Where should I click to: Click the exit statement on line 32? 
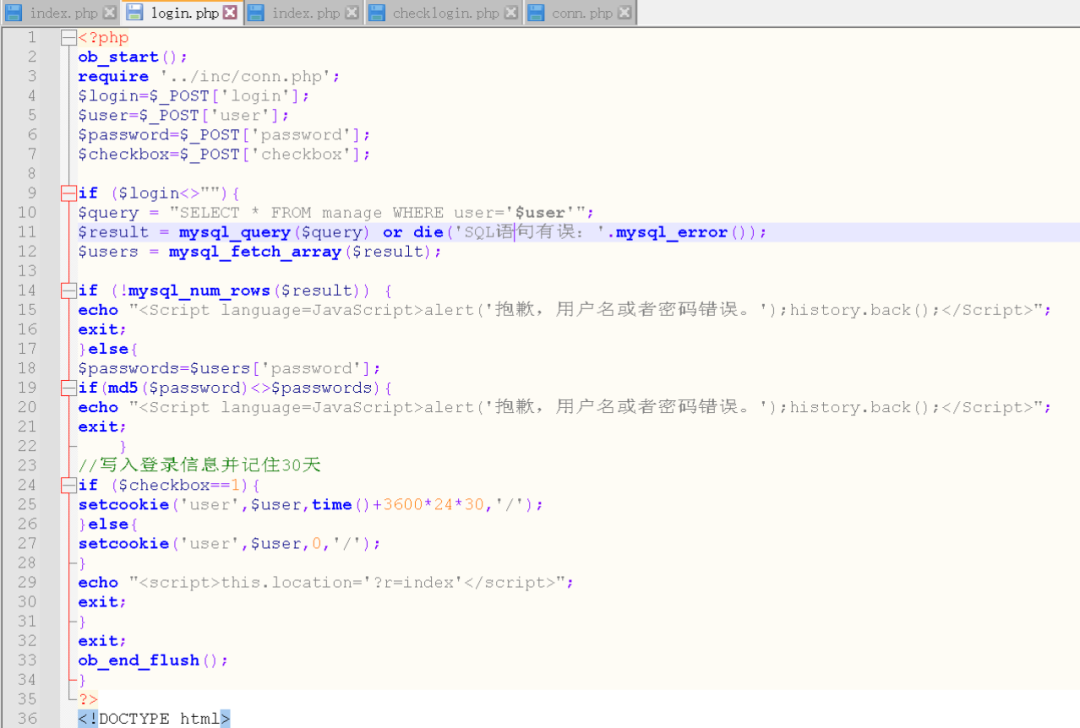click(x=101, y=641)
